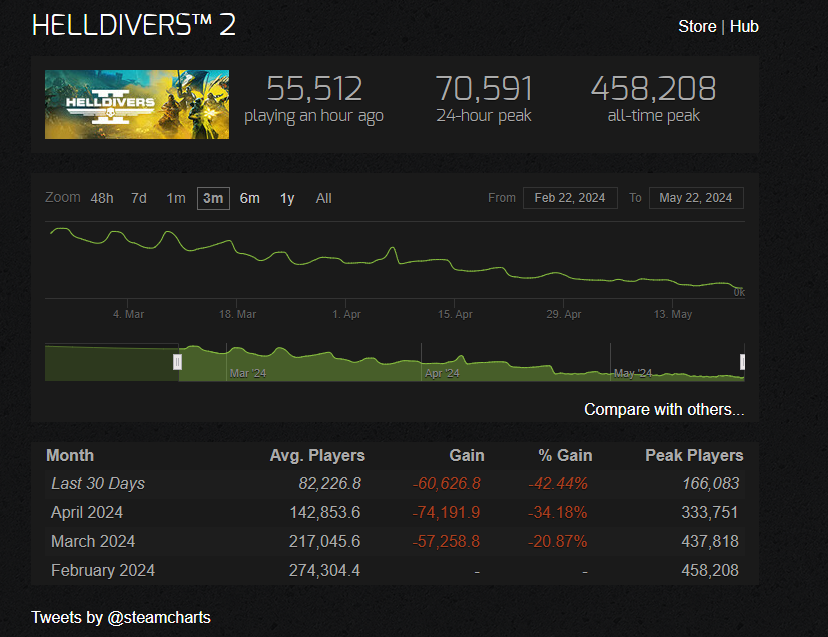This screenshot has width=828, height=637.
Task: Switch chart zoom to 1y
Action: click(x=287, y=199)
